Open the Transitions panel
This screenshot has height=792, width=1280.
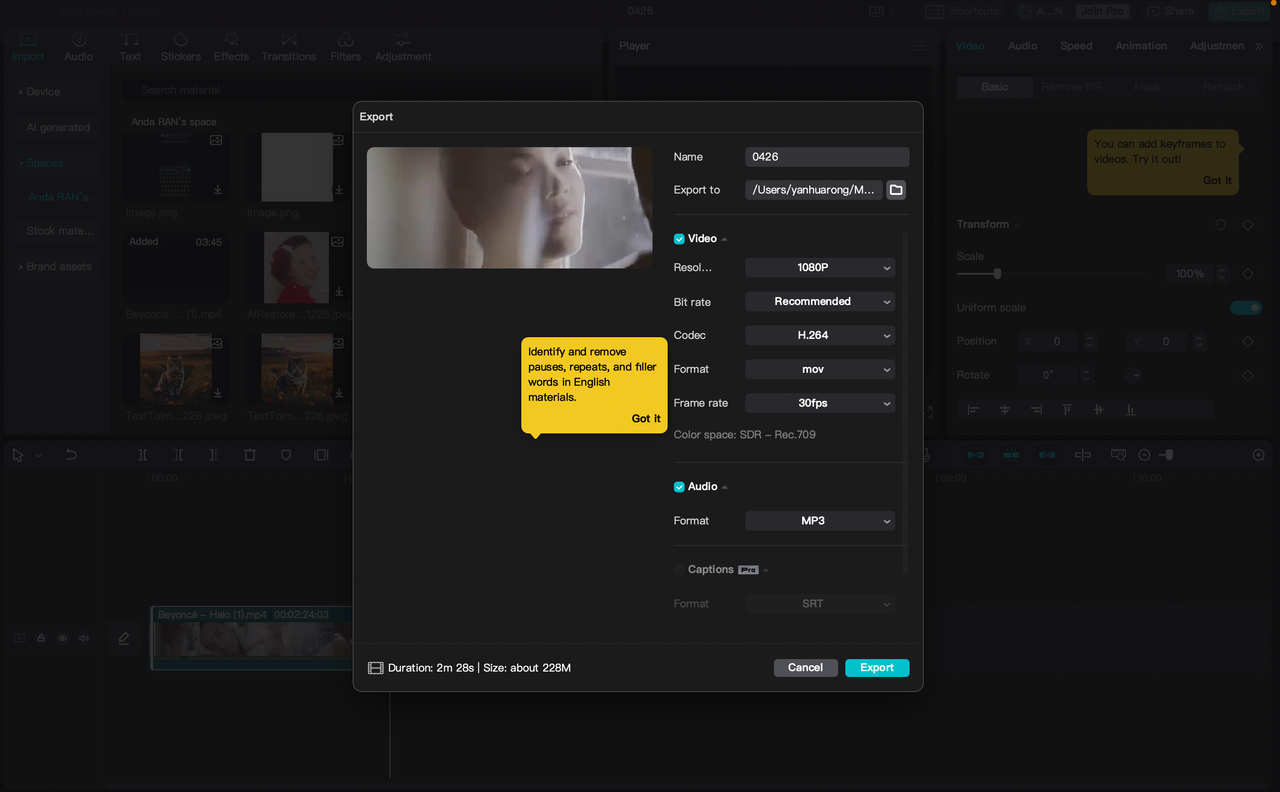288,46
